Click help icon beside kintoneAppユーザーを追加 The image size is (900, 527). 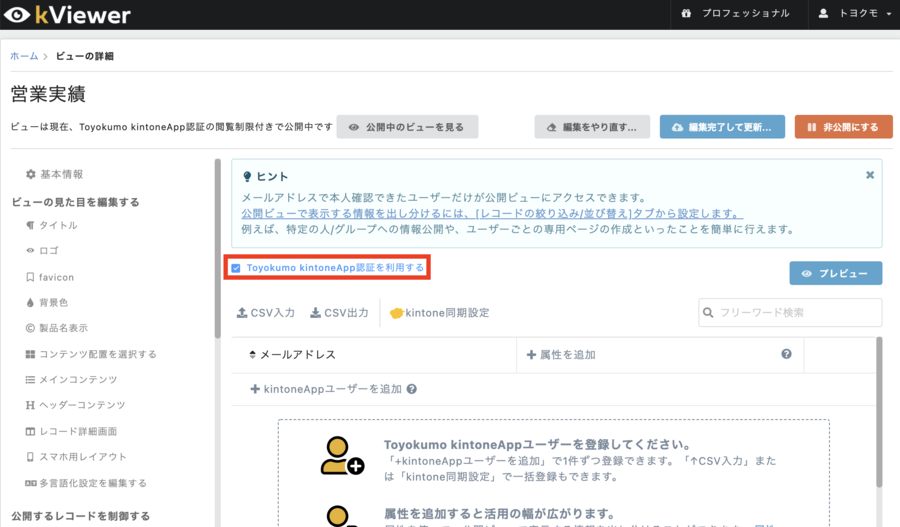click(x=412, y=389)
